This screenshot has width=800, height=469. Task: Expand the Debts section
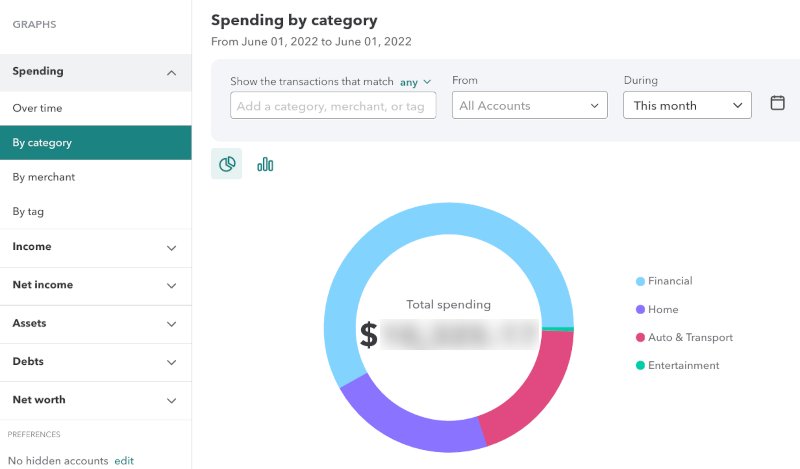coord(171,362)
